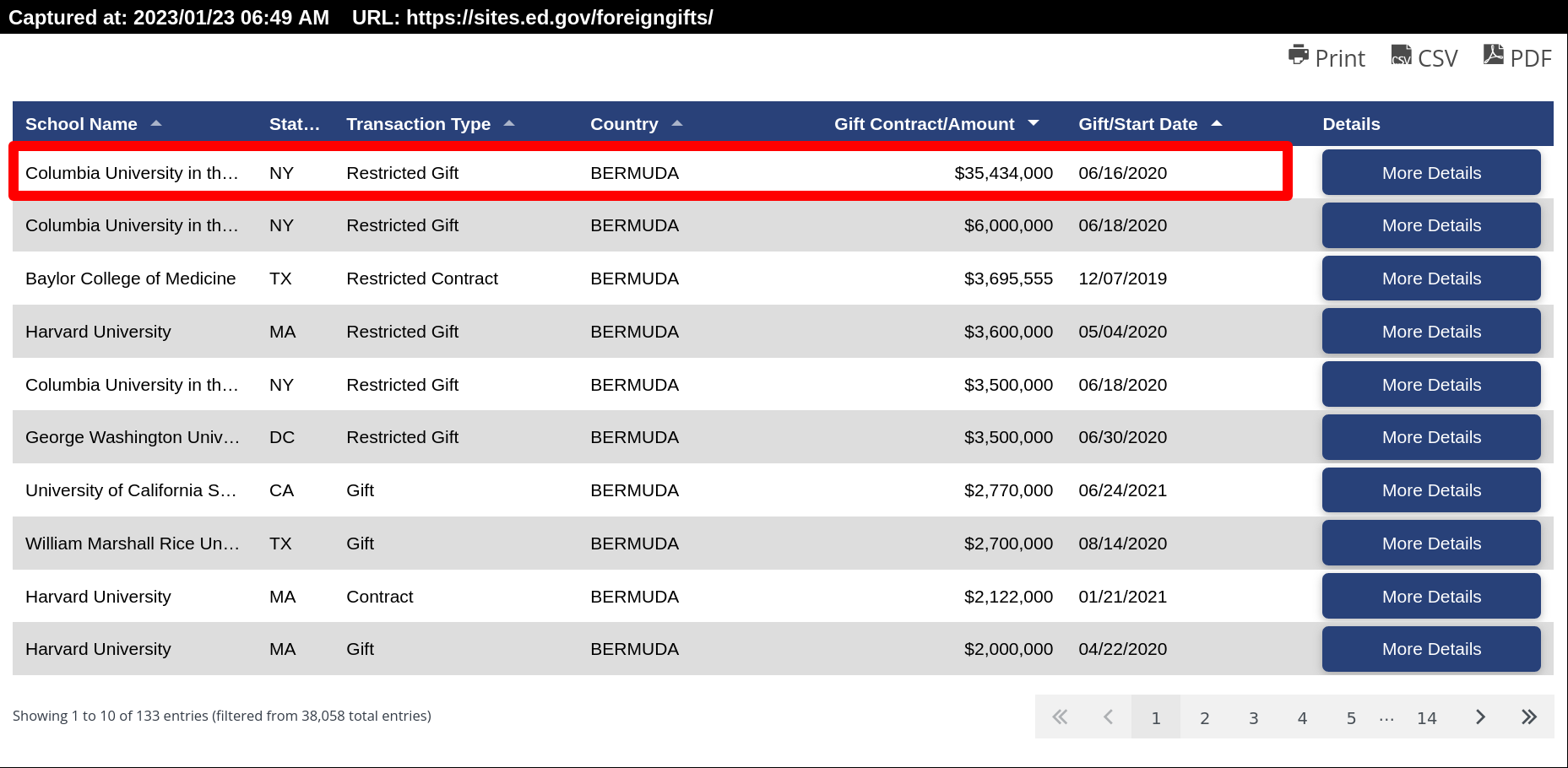Click the 01/21/2021 date cell
The image size is (1568, 768).
1122,597
